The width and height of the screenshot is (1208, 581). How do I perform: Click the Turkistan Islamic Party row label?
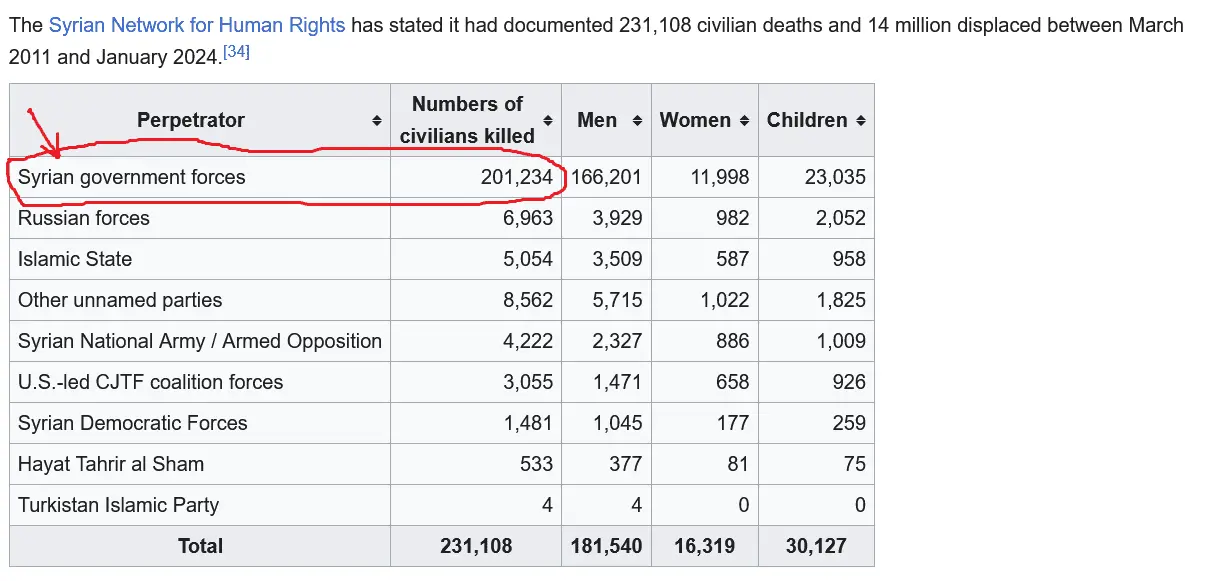tap(118, 505)
